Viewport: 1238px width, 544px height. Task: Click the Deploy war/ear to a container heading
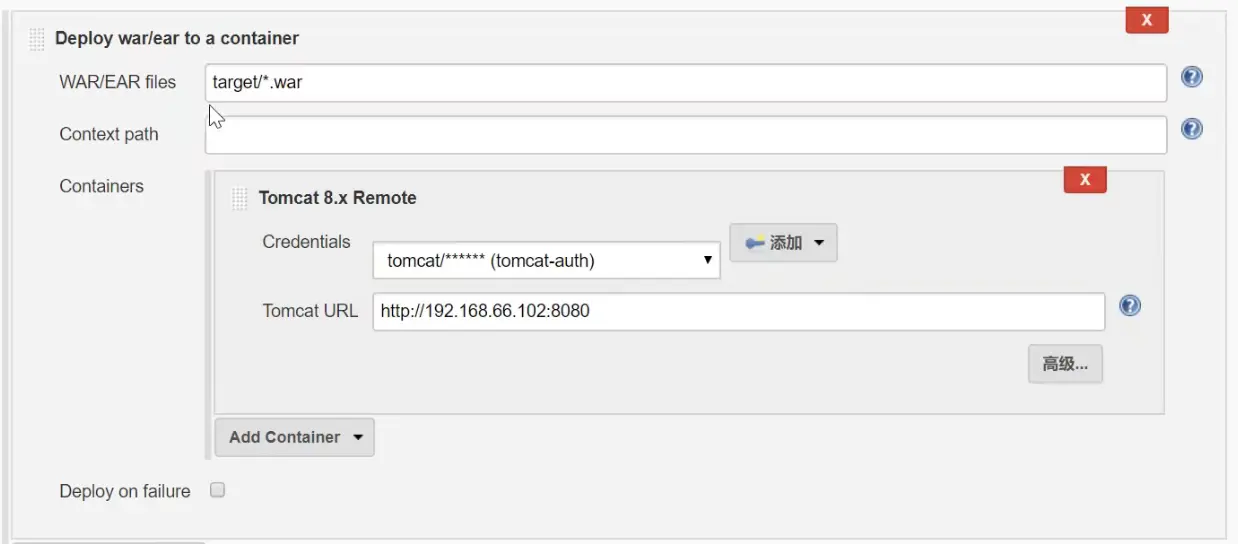[177, 39]
